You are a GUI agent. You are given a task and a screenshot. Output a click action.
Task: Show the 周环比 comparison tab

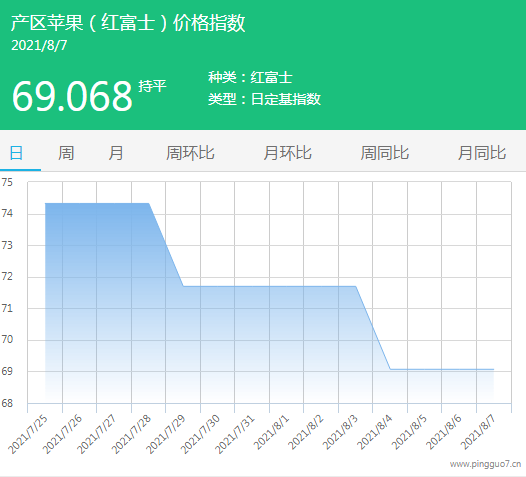(190, 153)
